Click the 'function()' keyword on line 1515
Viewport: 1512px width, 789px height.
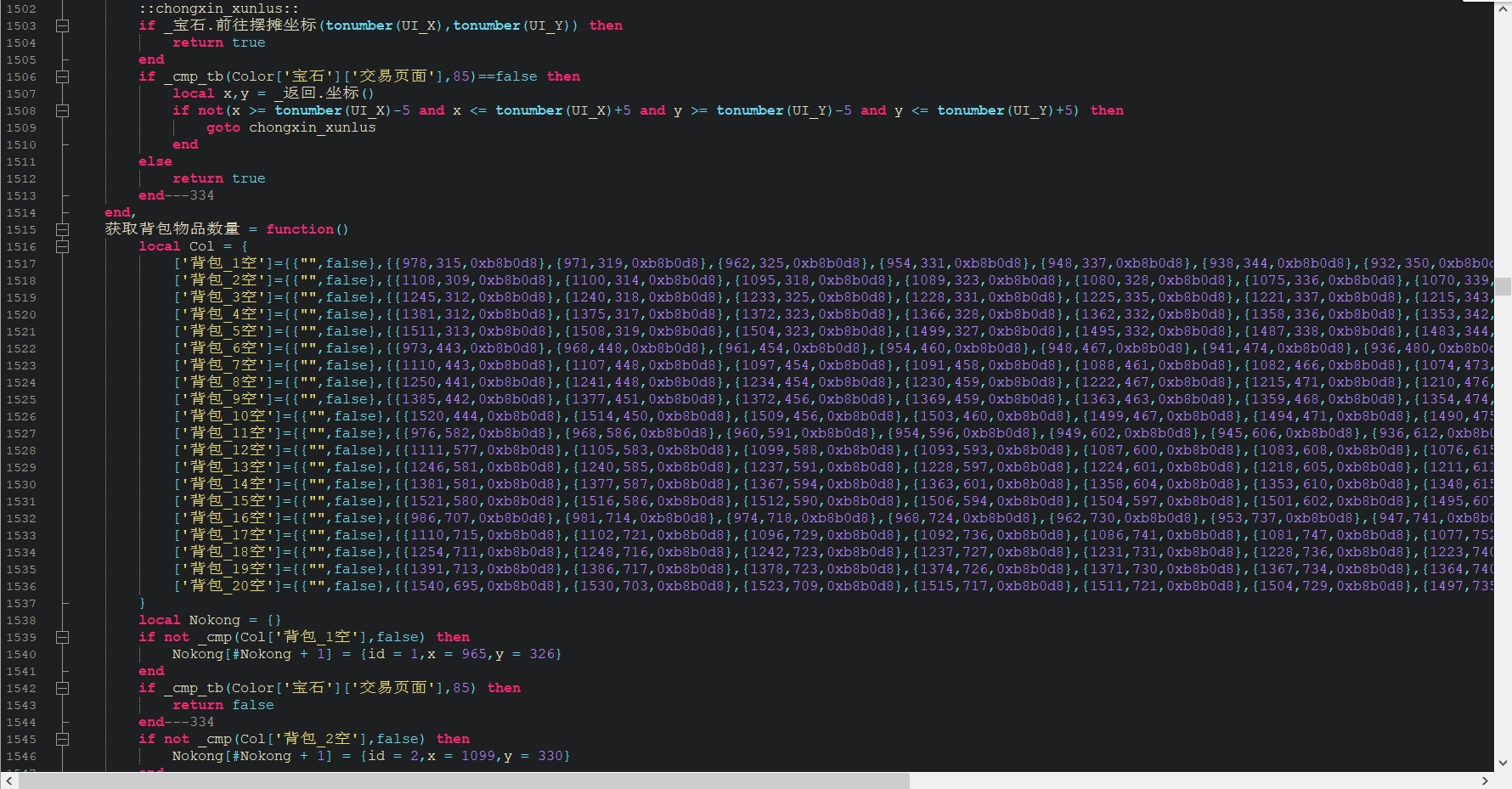(x=307, y=229)
